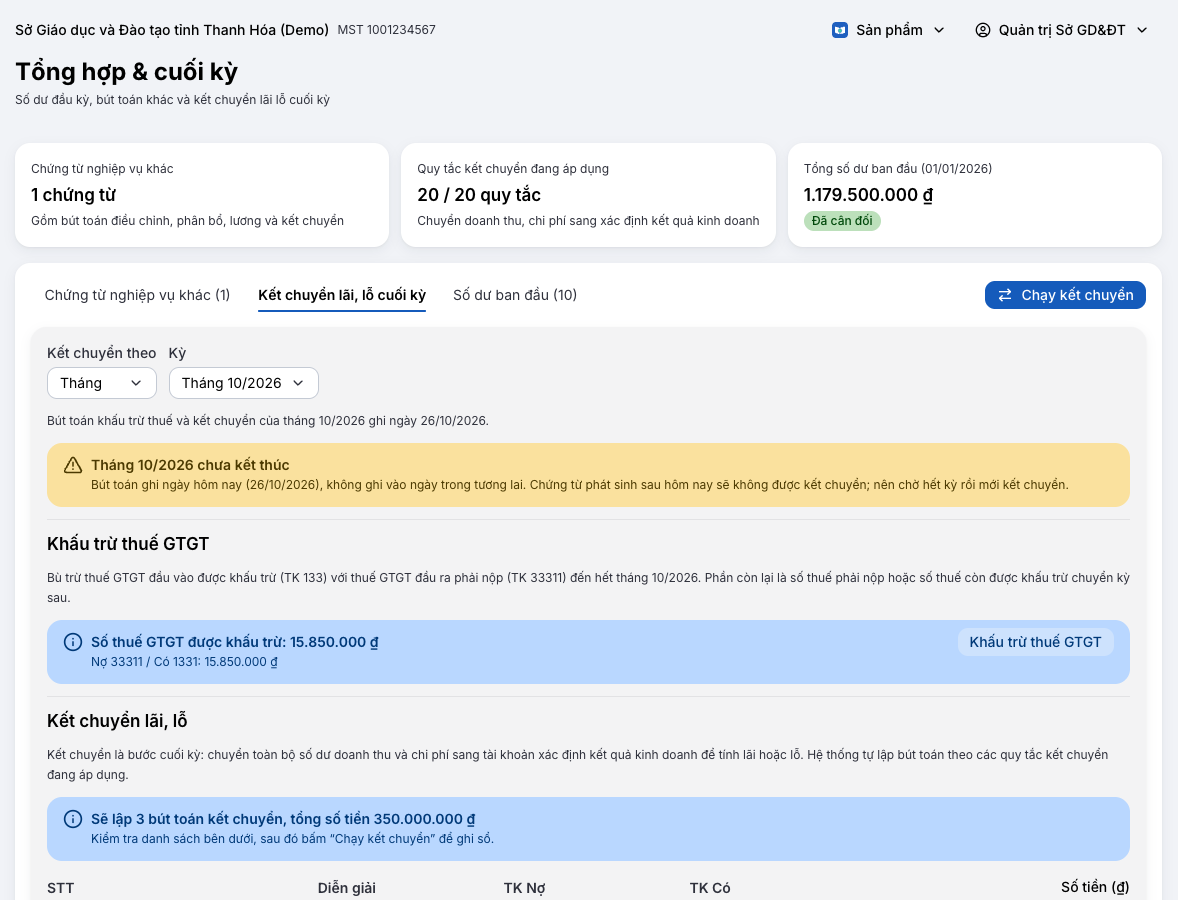Click the Số tiền (₫) column header

click(x=1095, y=888)
